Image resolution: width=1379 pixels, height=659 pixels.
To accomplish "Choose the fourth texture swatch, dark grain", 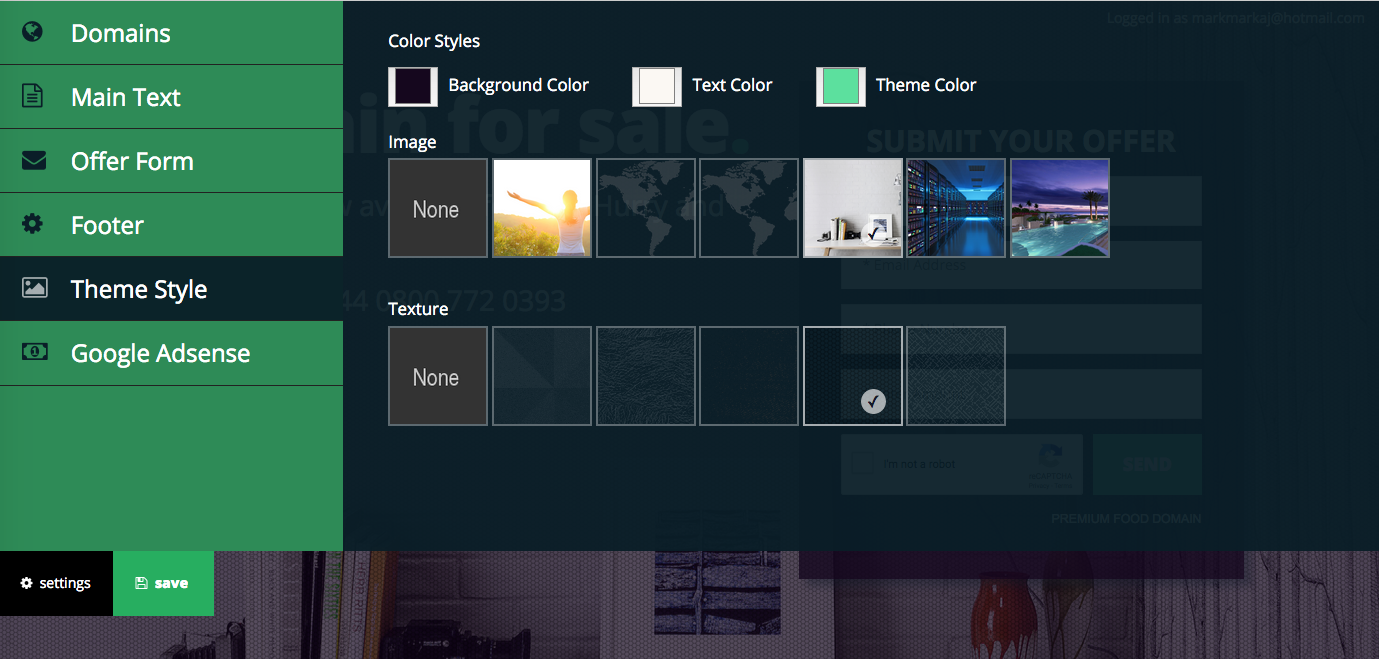I will click(749, 376).
